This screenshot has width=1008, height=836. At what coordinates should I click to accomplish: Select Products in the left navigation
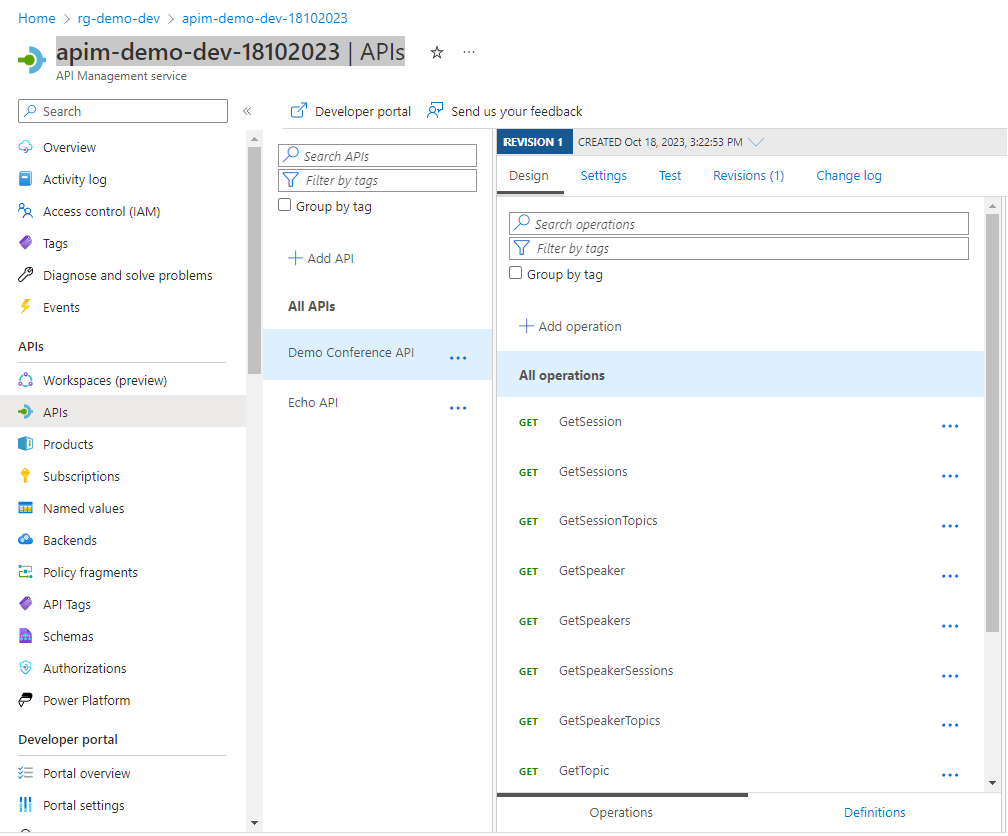[x=66, y=443]
